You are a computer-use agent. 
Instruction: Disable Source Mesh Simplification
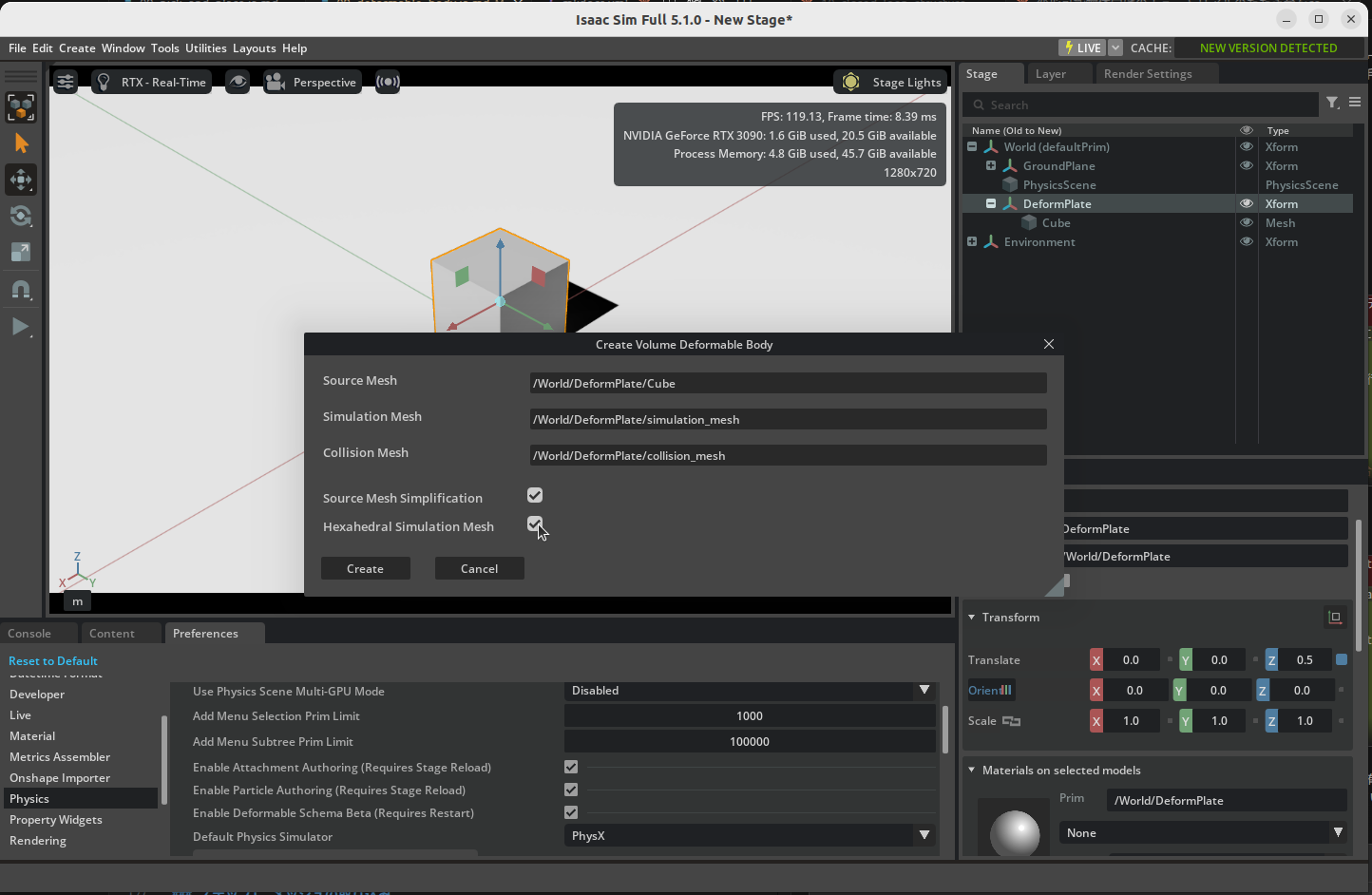535,495
